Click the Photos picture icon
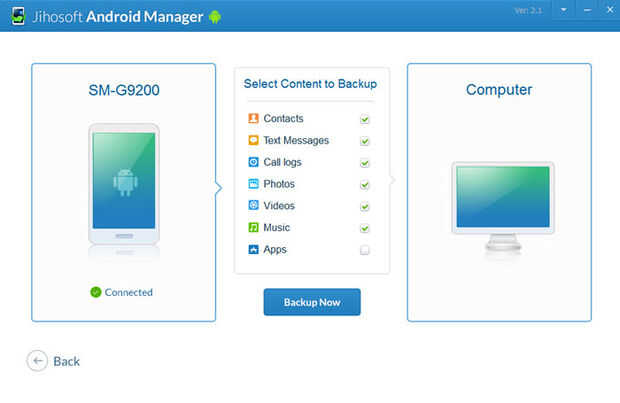 pos(253,184)
